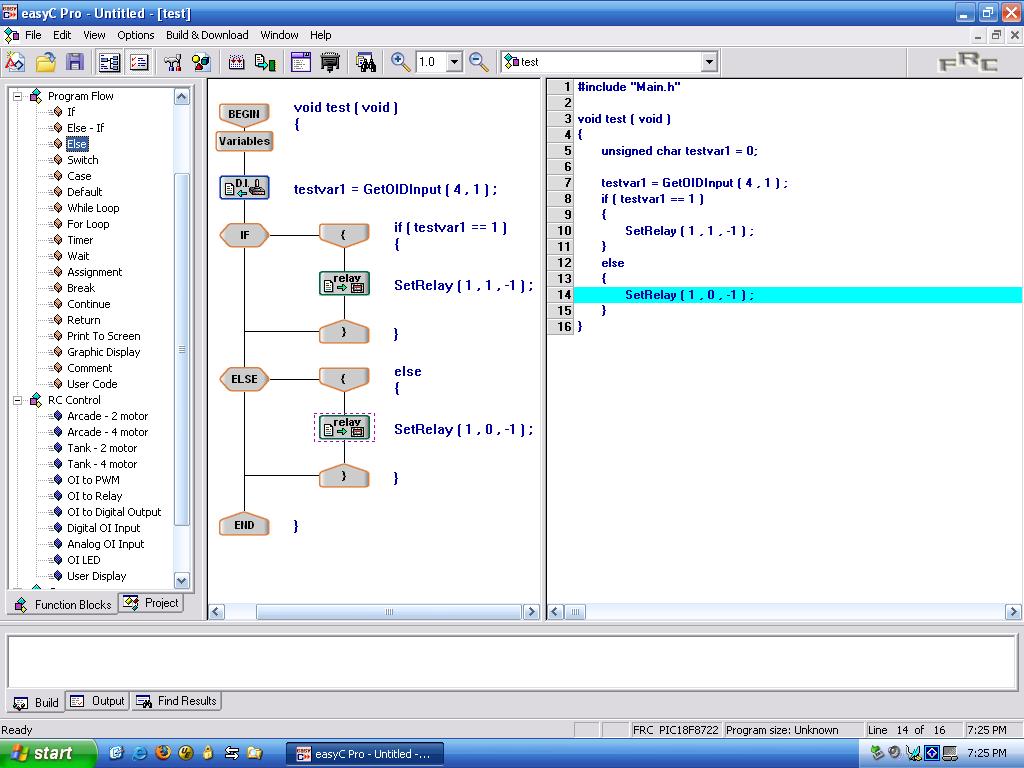Select the User Code tree item
1024x768 pixels.
[x=92, y=384]
